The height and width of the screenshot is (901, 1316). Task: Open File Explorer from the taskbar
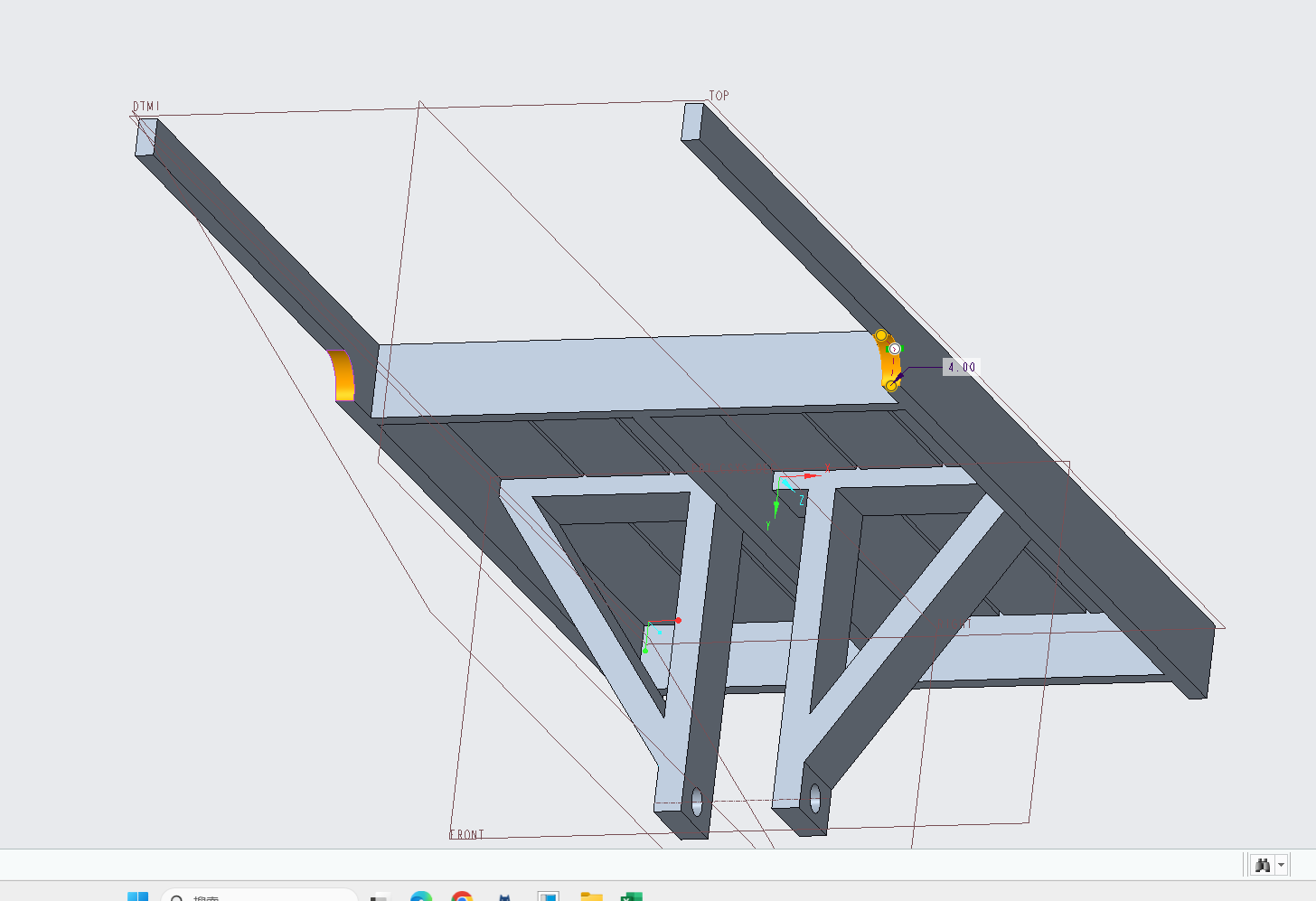(591, 896)
